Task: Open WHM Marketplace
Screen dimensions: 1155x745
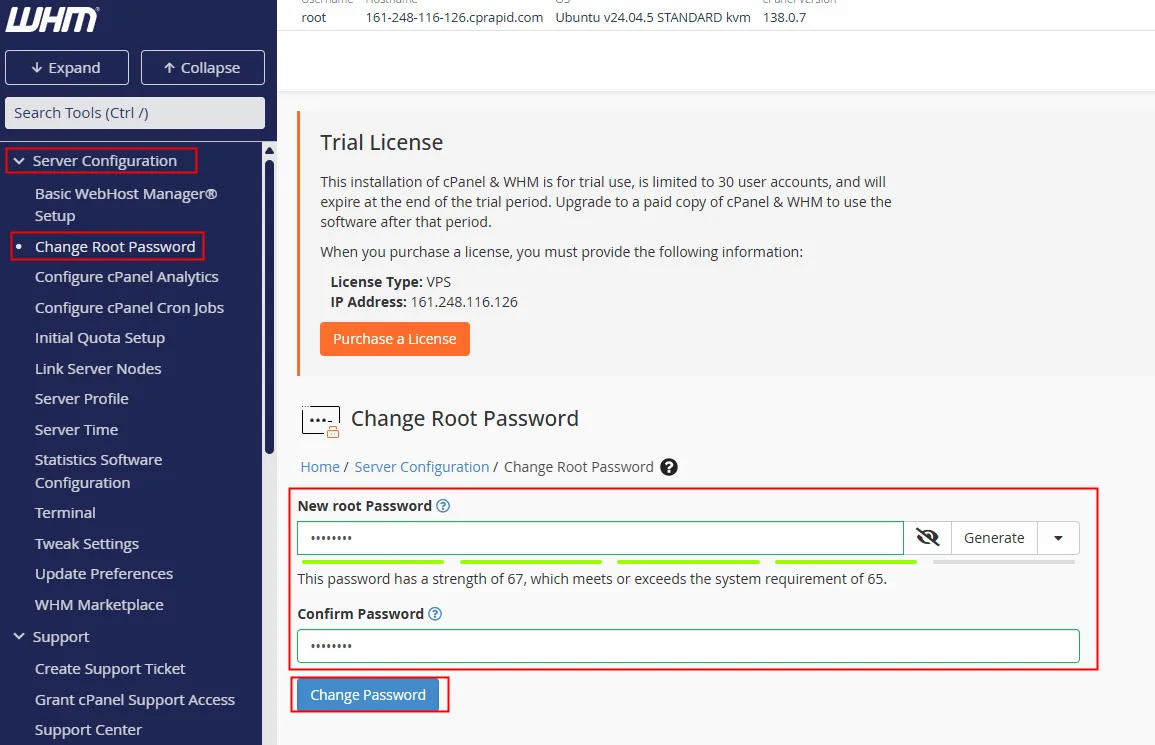Action: pos(99,605)
